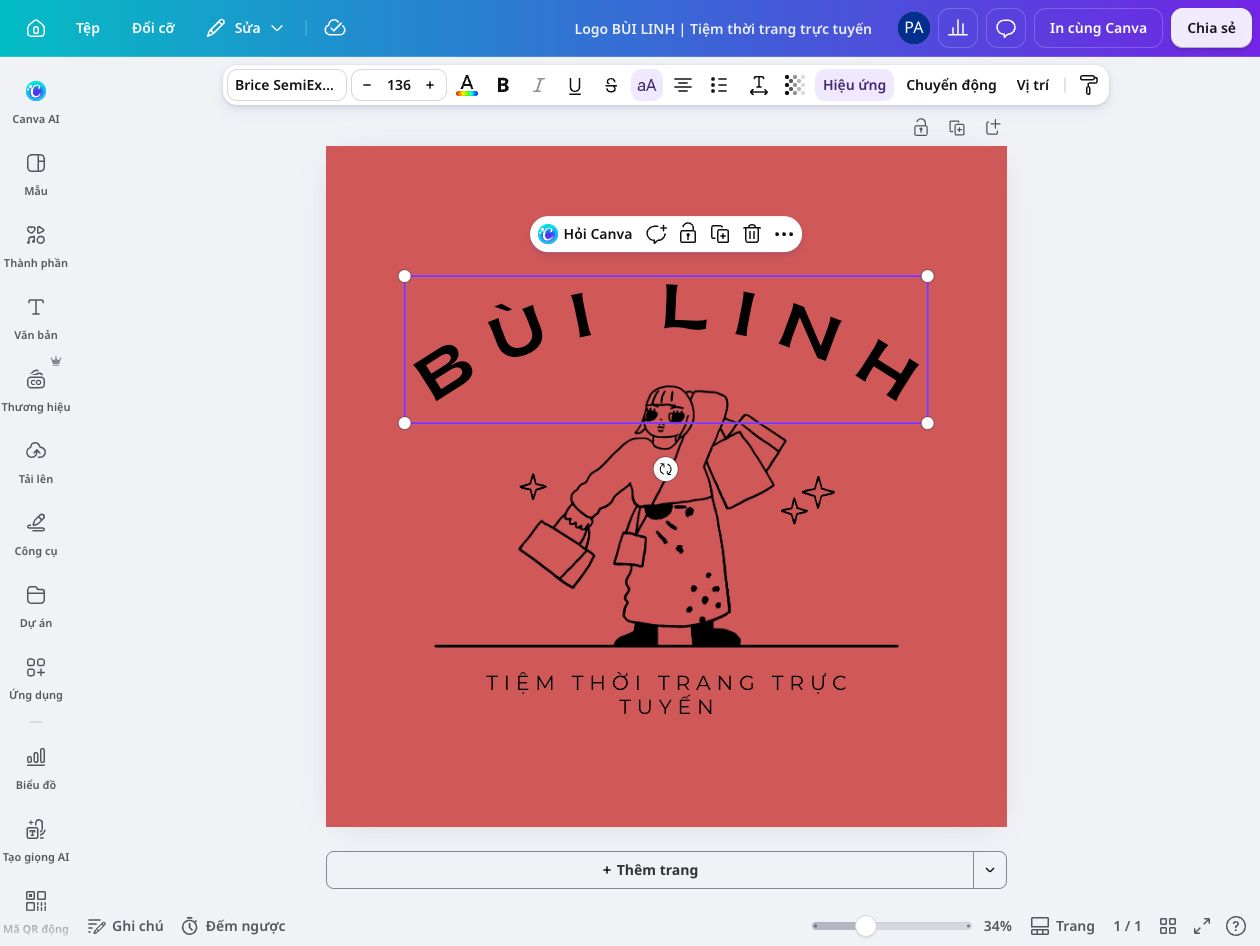This screenshot has height=946, width=1260.
Task: Expand the Sửa mode dropdown
Action: tap(246, 28)
